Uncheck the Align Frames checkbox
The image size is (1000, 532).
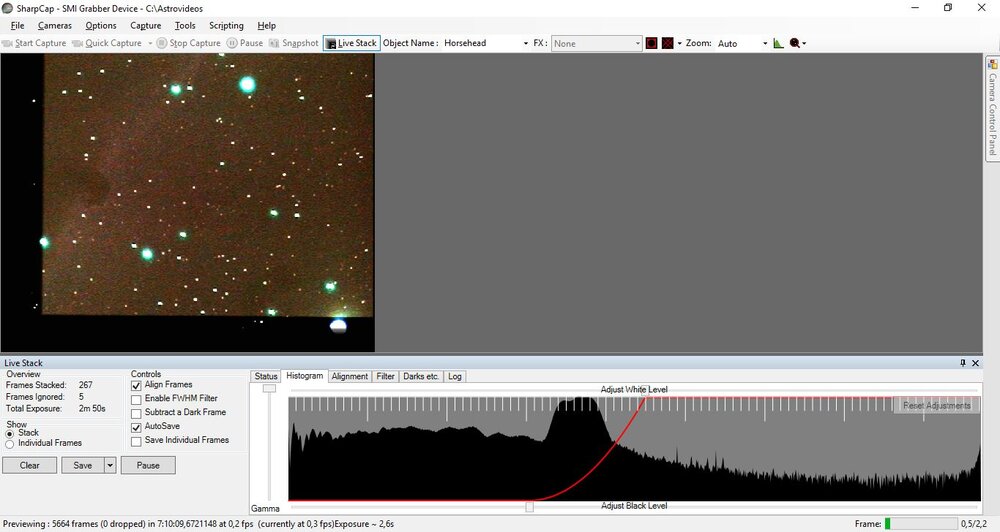coord(136,385)
